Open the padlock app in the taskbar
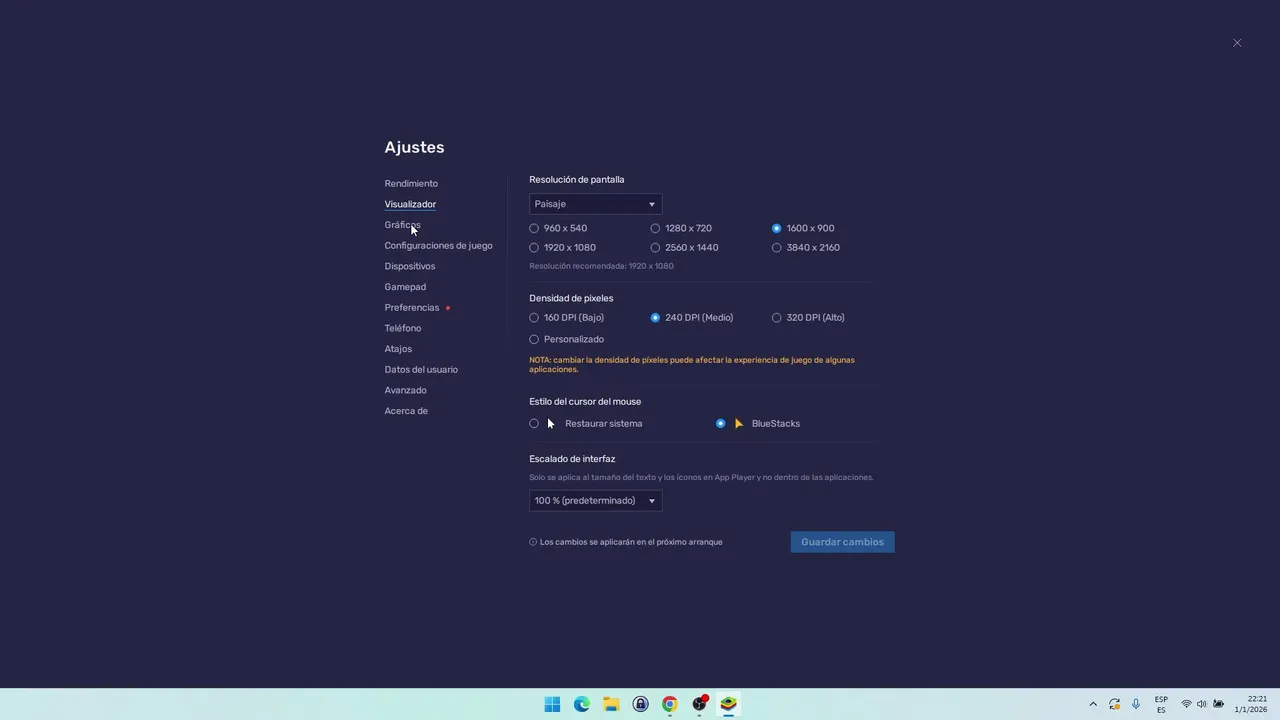The image size is (1280, 720). (640, 704)
